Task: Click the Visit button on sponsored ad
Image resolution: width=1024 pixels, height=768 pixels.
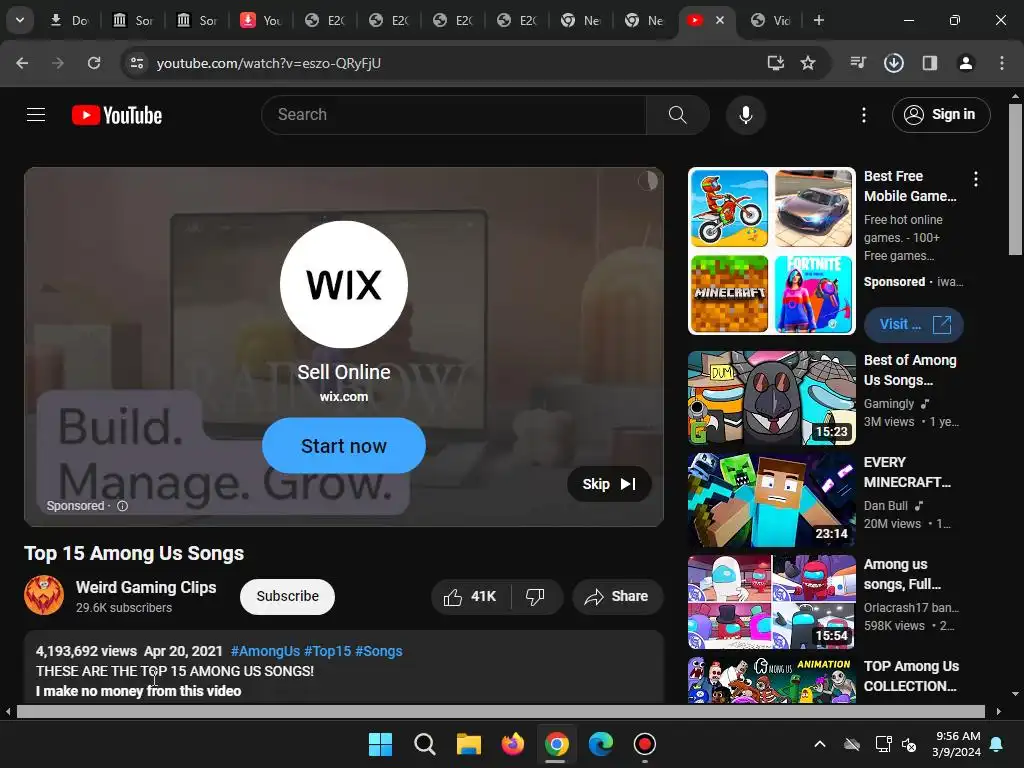Action: click(x=913, y=324)
